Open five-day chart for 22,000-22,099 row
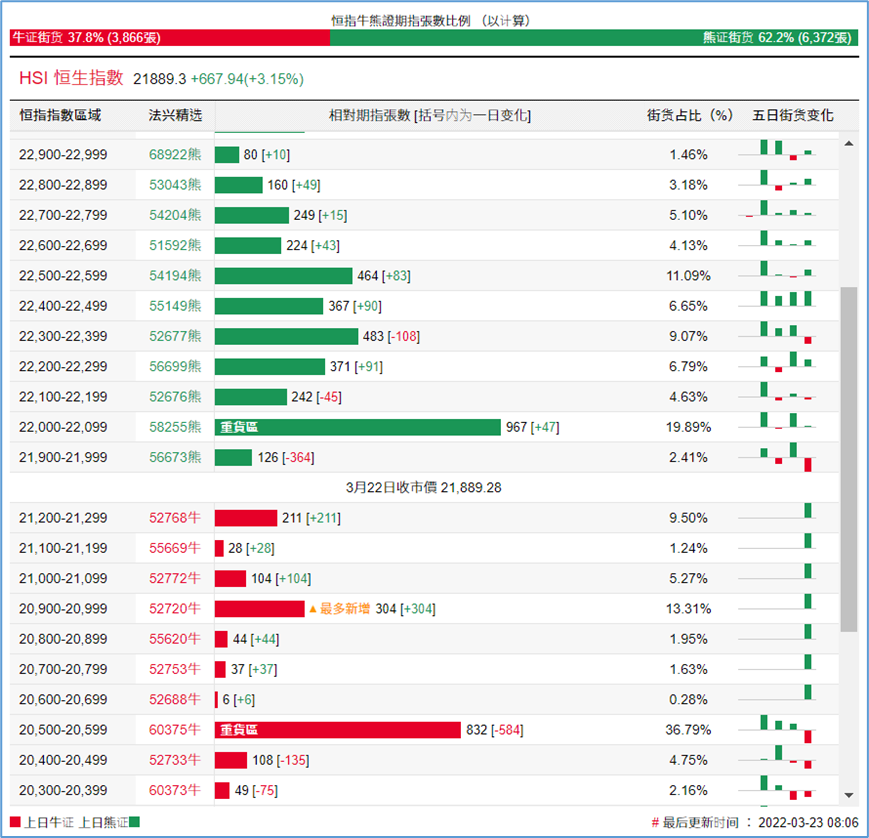The image size is (869, 838). (778, 427)
